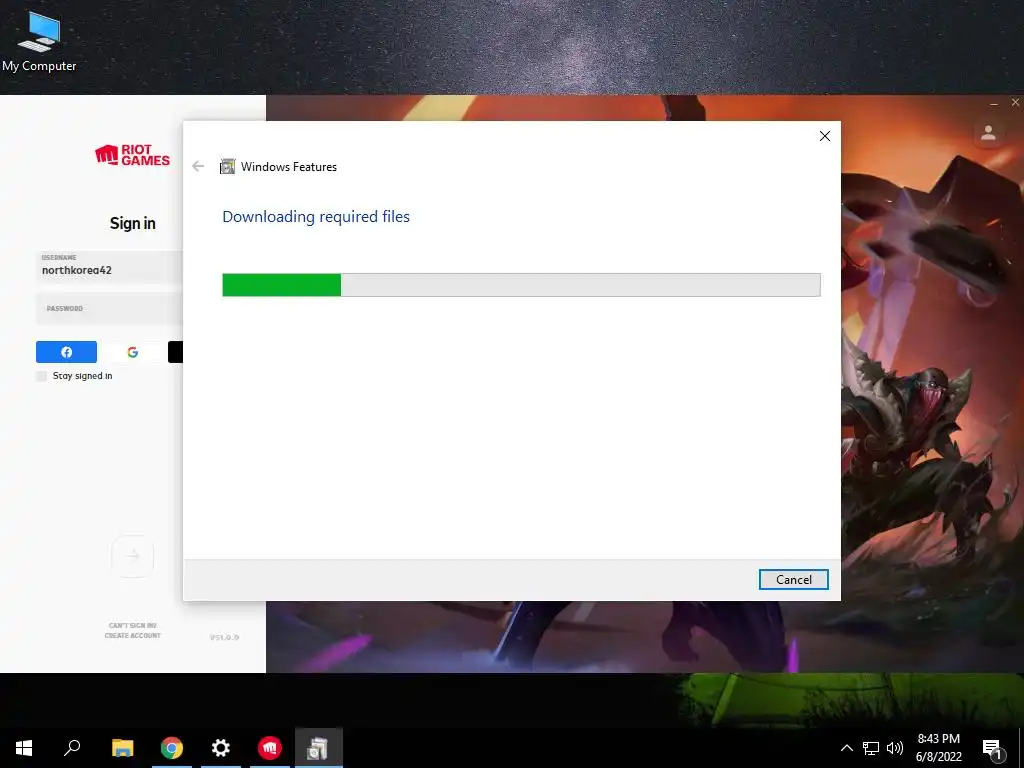The height and width of the screenshot is (768, 1024).
Task: Click the Riot Games logo
Action: 133,155
